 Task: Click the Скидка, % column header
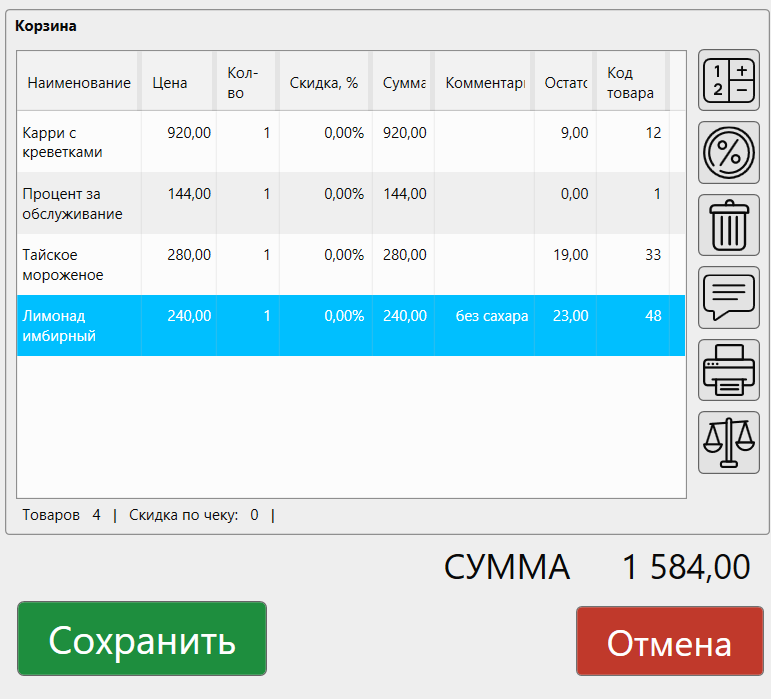tap(323, 83)
